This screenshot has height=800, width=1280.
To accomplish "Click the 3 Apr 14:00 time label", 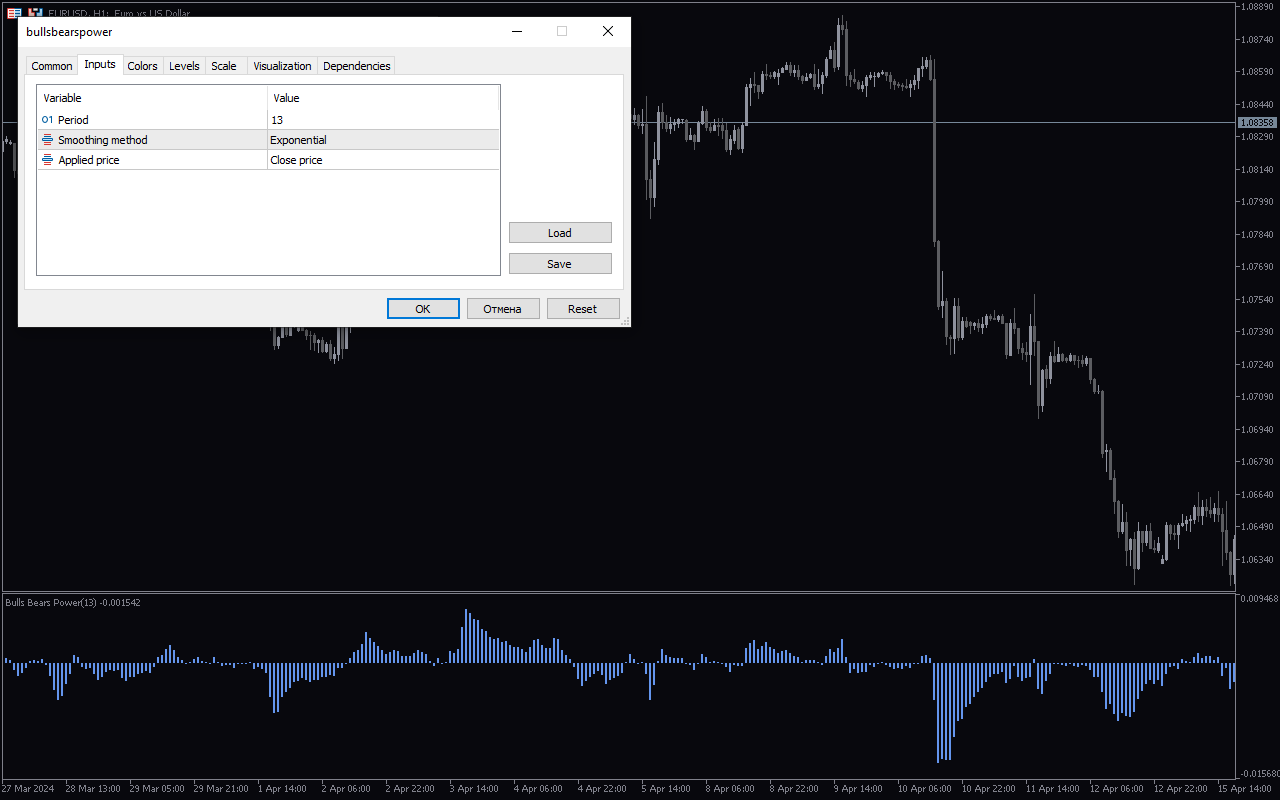I will (x=474, y=789).
